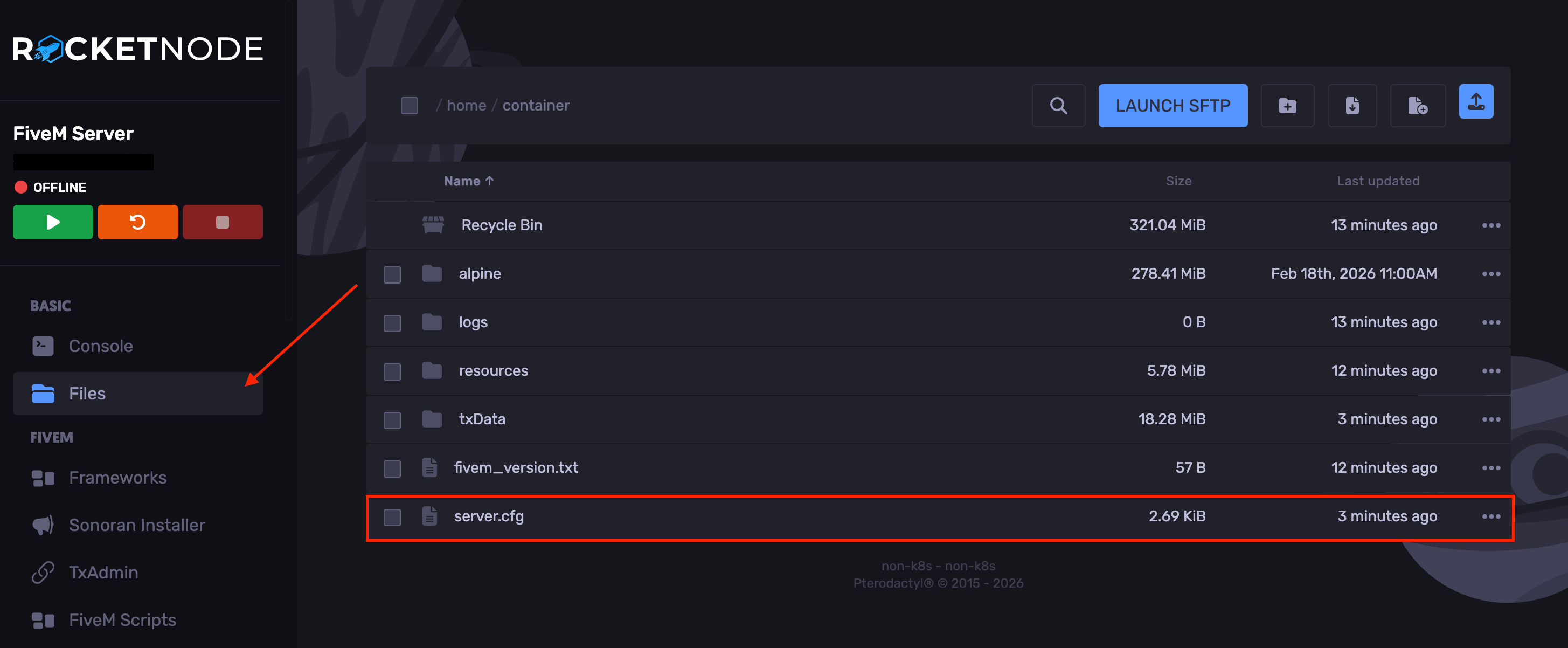Click the download-from-URL file icon

1352,105
